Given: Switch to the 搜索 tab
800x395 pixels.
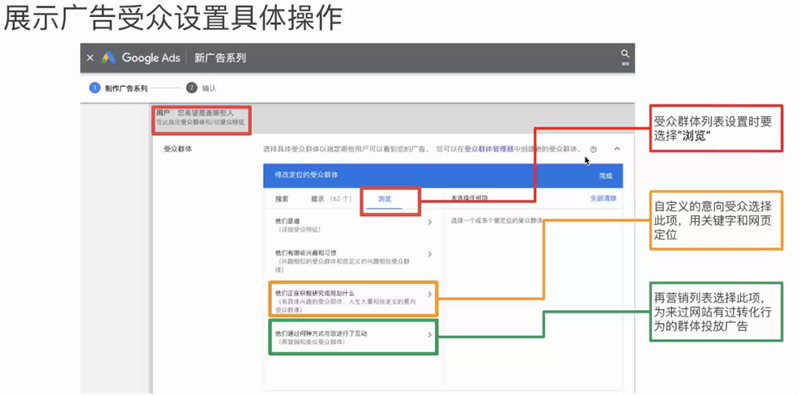Looking at the screenshot, I should click(x=282, y=199).
